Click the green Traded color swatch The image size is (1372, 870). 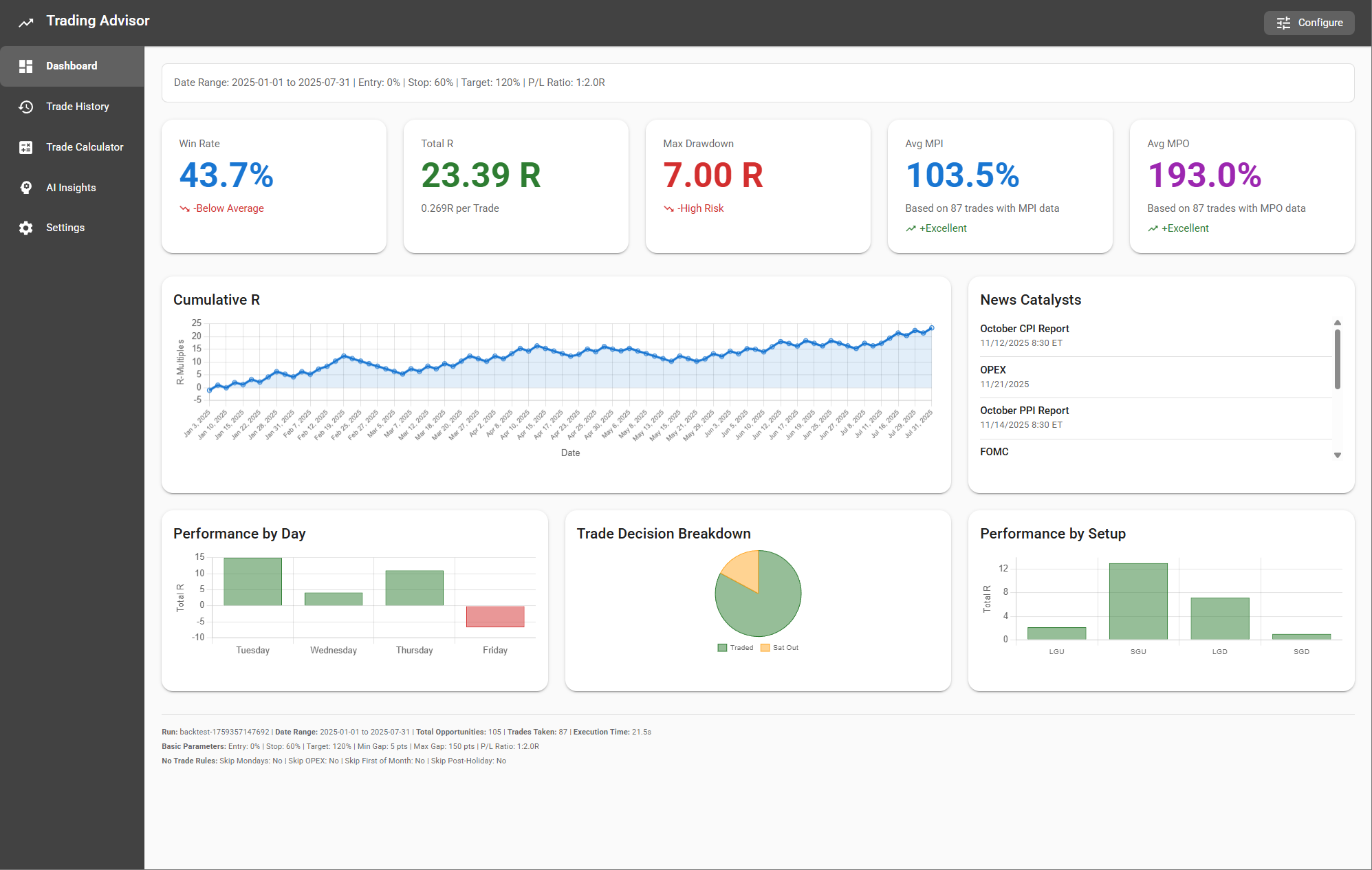(x=721, y=647)
